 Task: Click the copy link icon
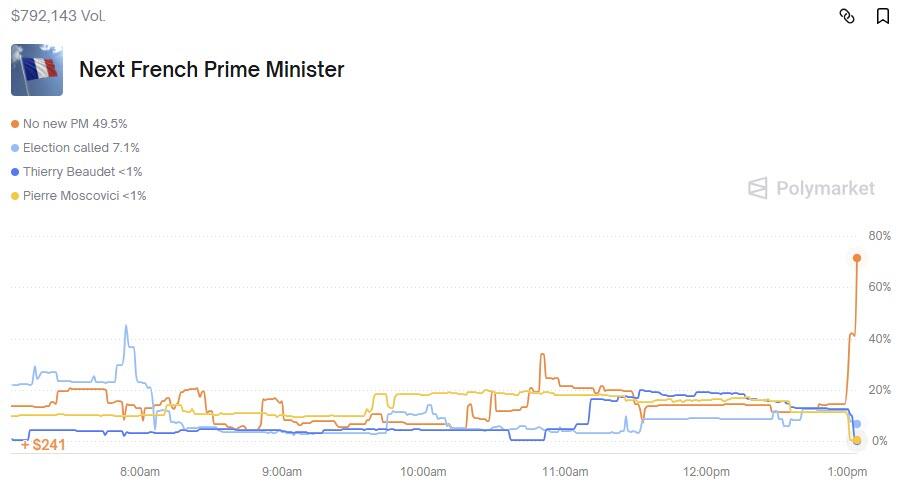847,16
